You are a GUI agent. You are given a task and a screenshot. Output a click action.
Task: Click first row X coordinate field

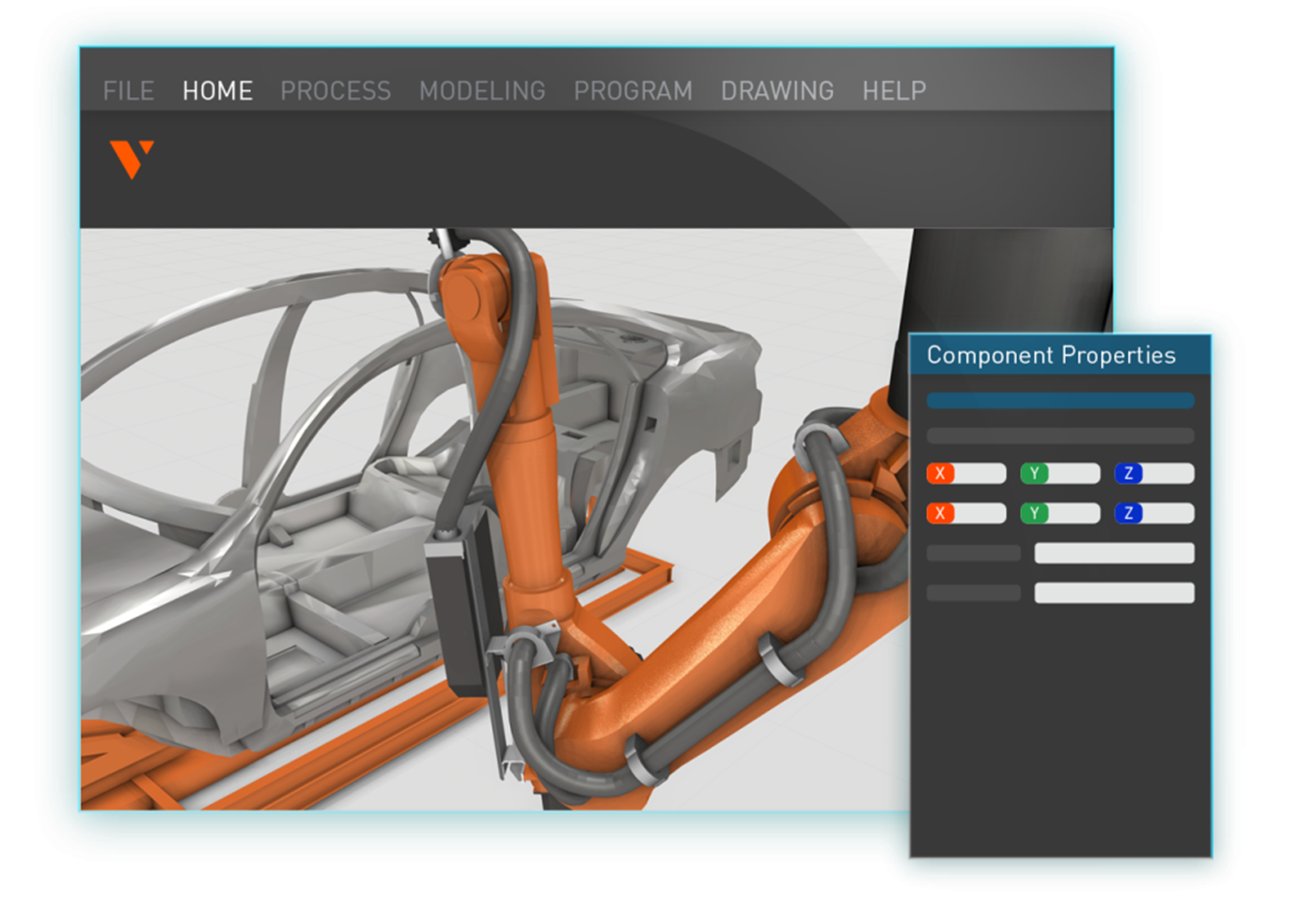[x=966, y=474]
